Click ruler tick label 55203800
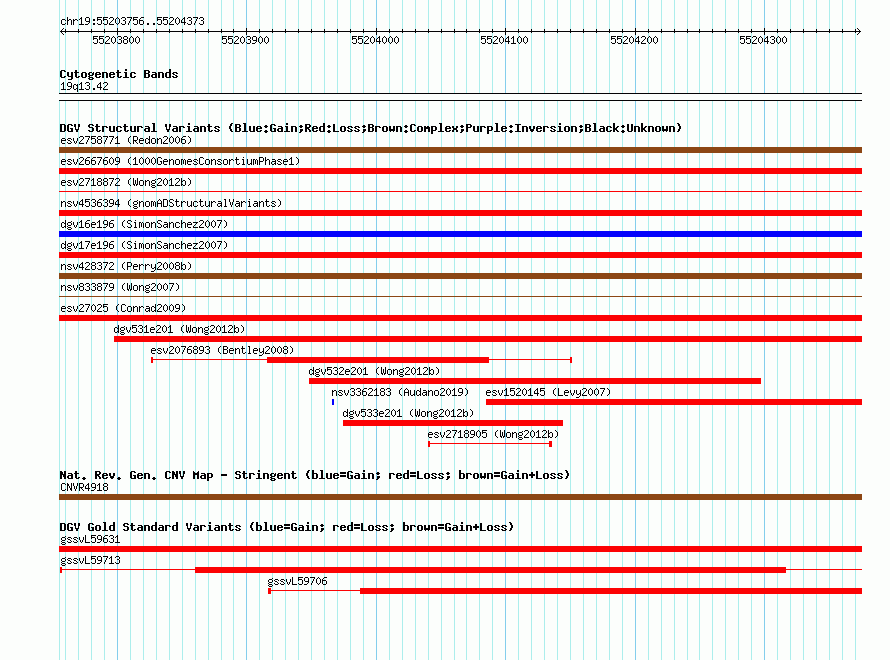890x660 pixels. 116,40
